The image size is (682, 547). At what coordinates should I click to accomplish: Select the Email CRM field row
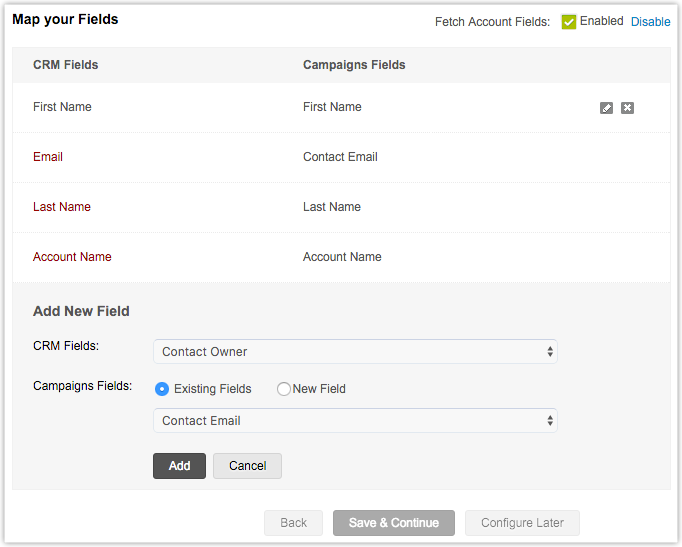48,157
